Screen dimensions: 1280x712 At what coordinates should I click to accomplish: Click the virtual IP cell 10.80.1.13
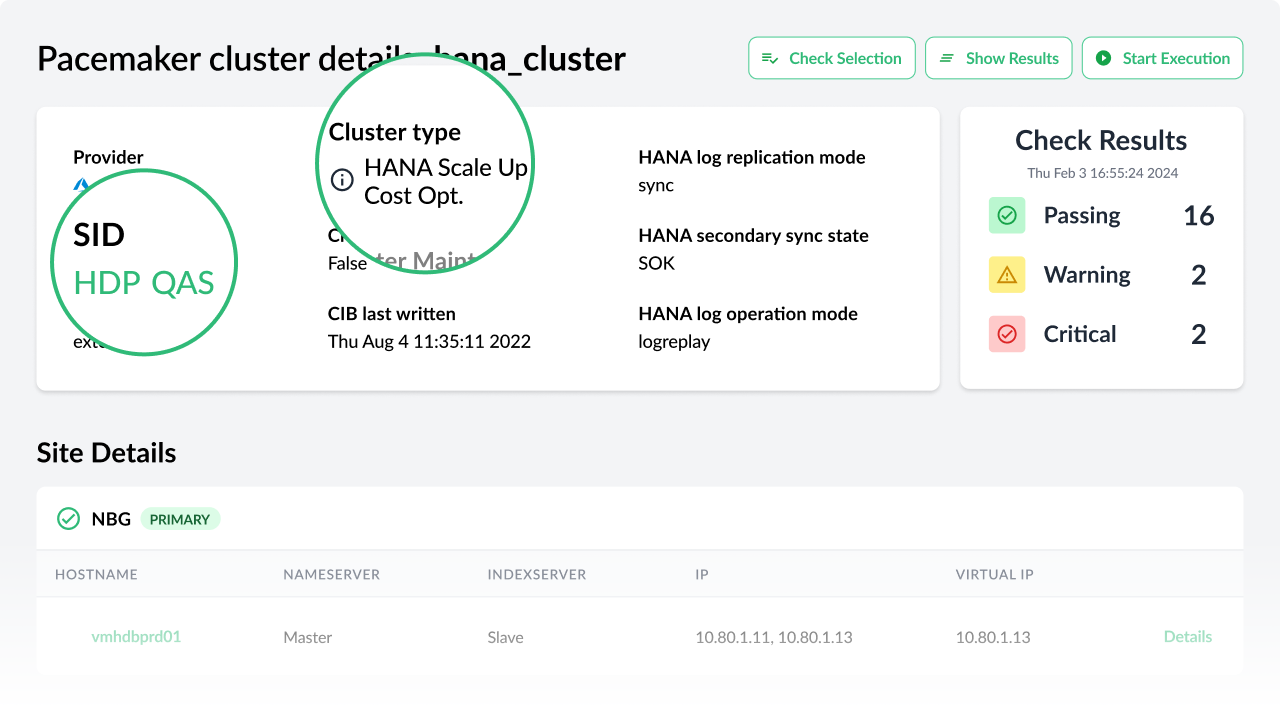(x=993, y=637)
